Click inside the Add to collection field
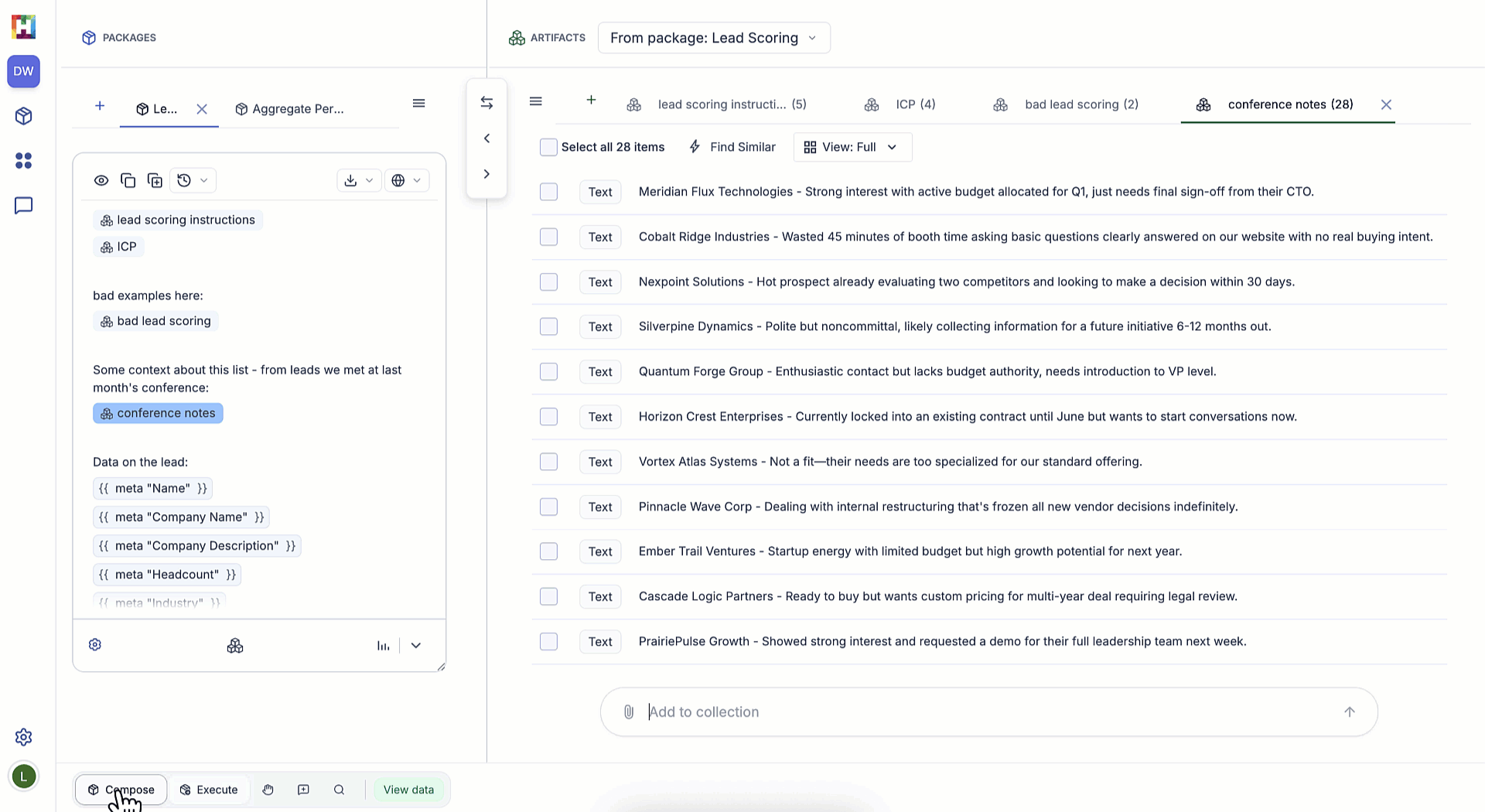Screen dimensions: 1485x812 coord(851,711)
